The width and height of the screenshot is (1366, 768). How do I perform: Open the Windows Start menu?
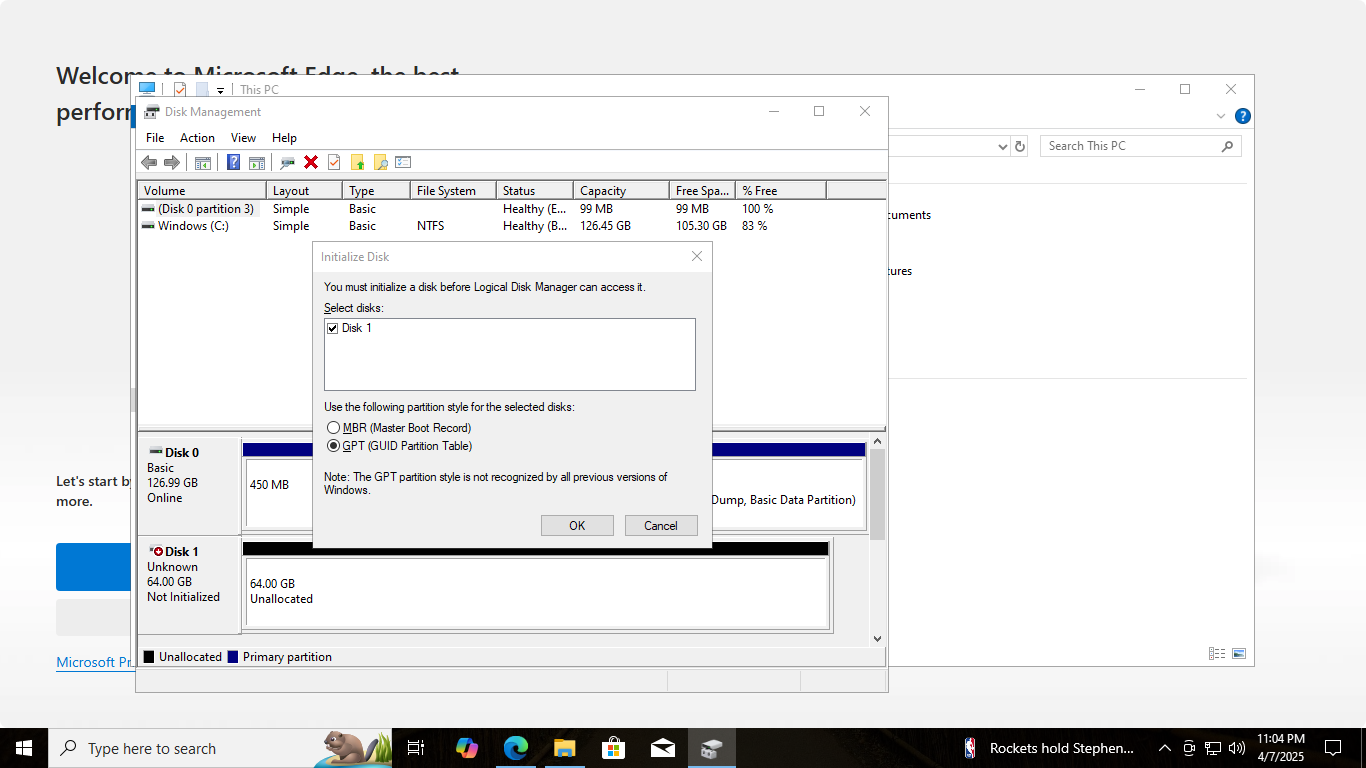pyautogui.click(x=24, y=748)
